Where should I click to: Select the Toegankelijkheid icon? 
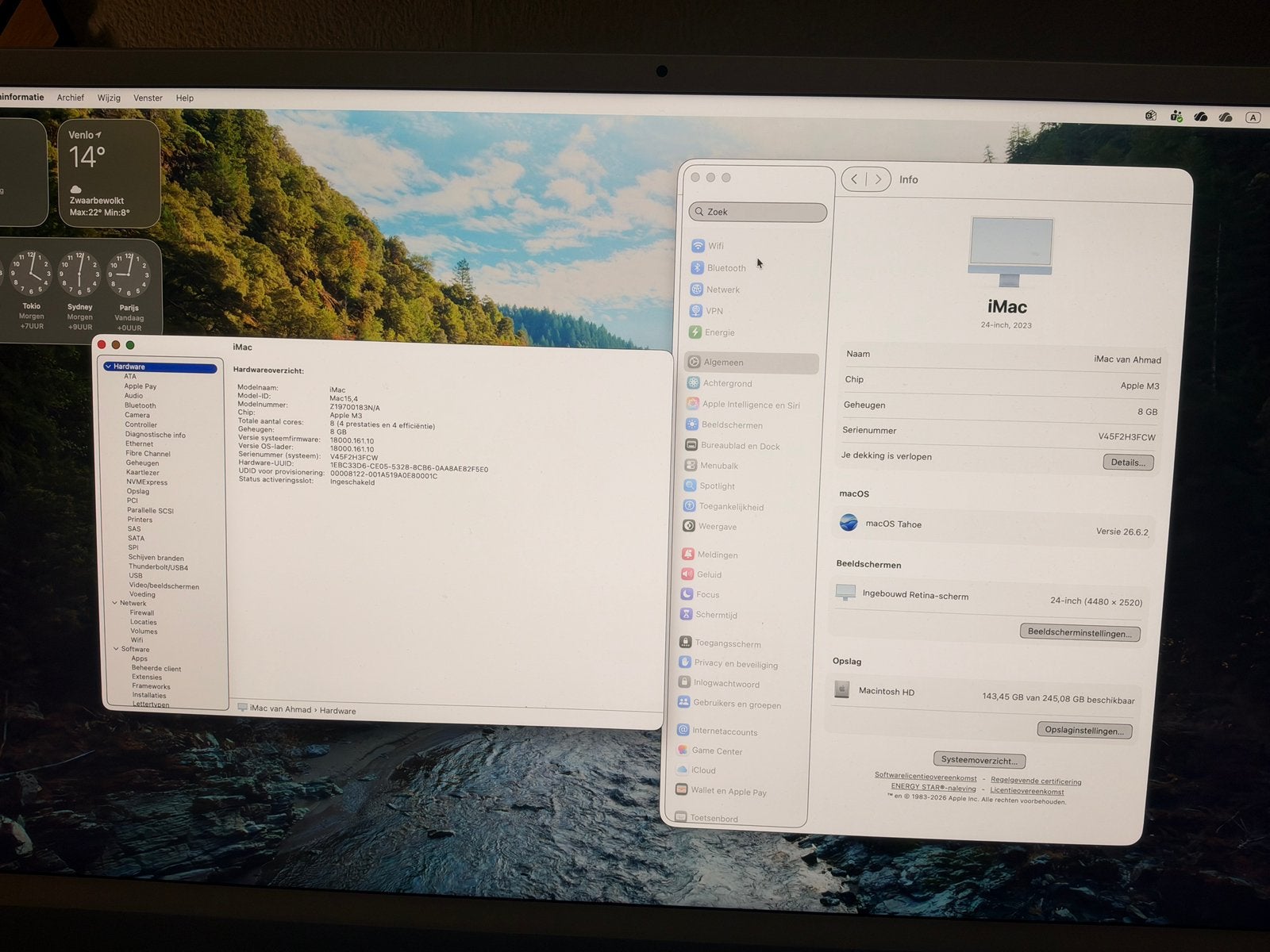click(689, 506)
